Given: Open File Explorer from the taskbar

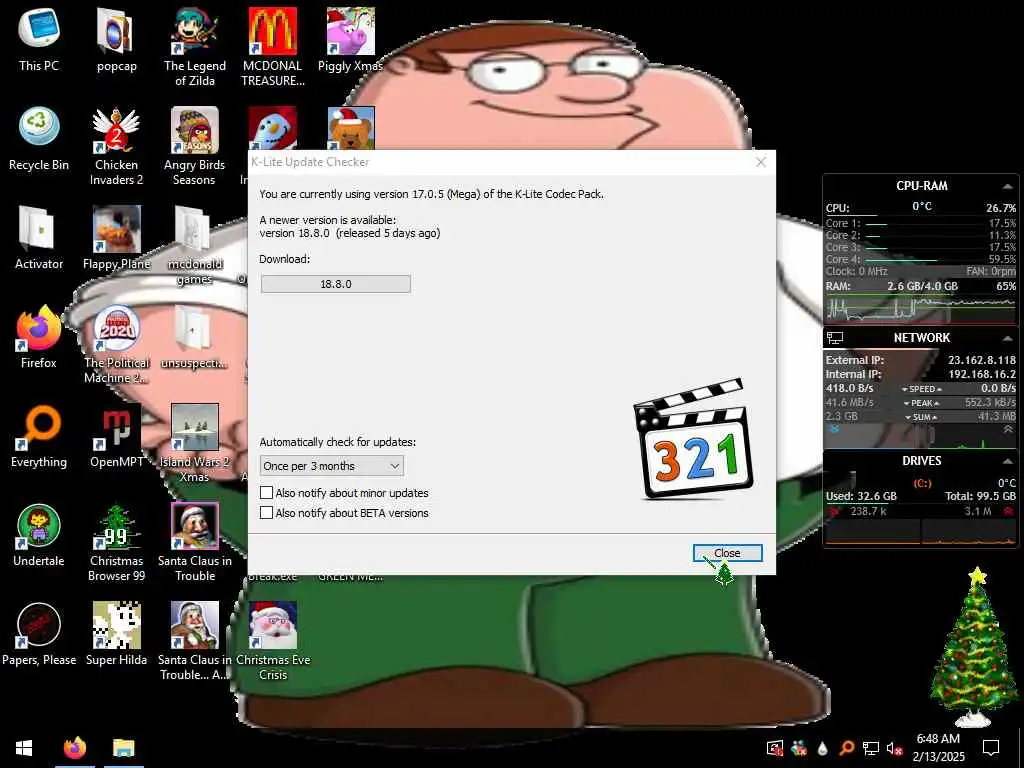Looking at the screenshot, I should [x=123, y=748].
